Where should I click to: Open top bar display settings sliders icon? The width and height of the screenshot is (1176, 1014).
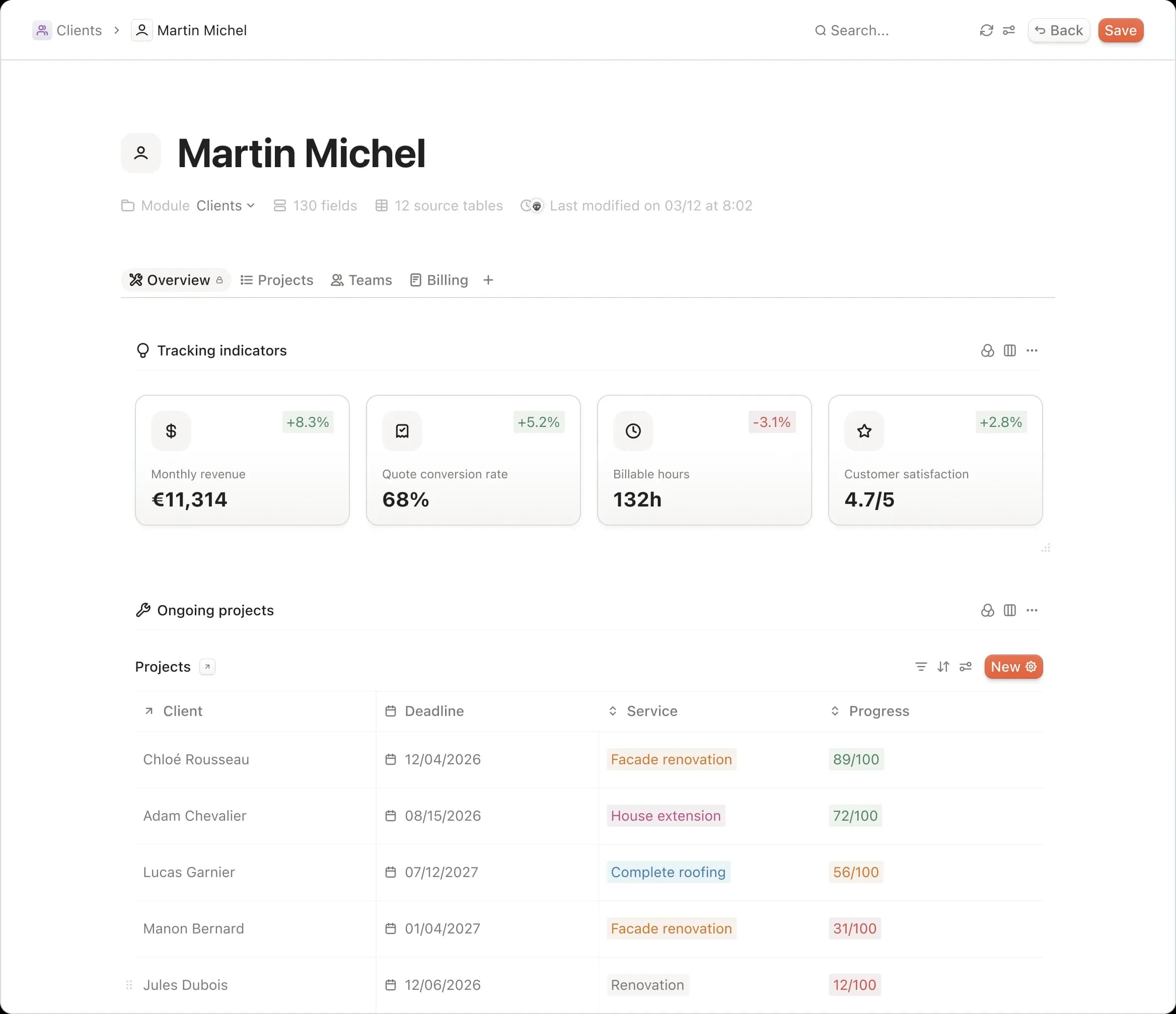pyautogui.click(x=1008, y=30)
